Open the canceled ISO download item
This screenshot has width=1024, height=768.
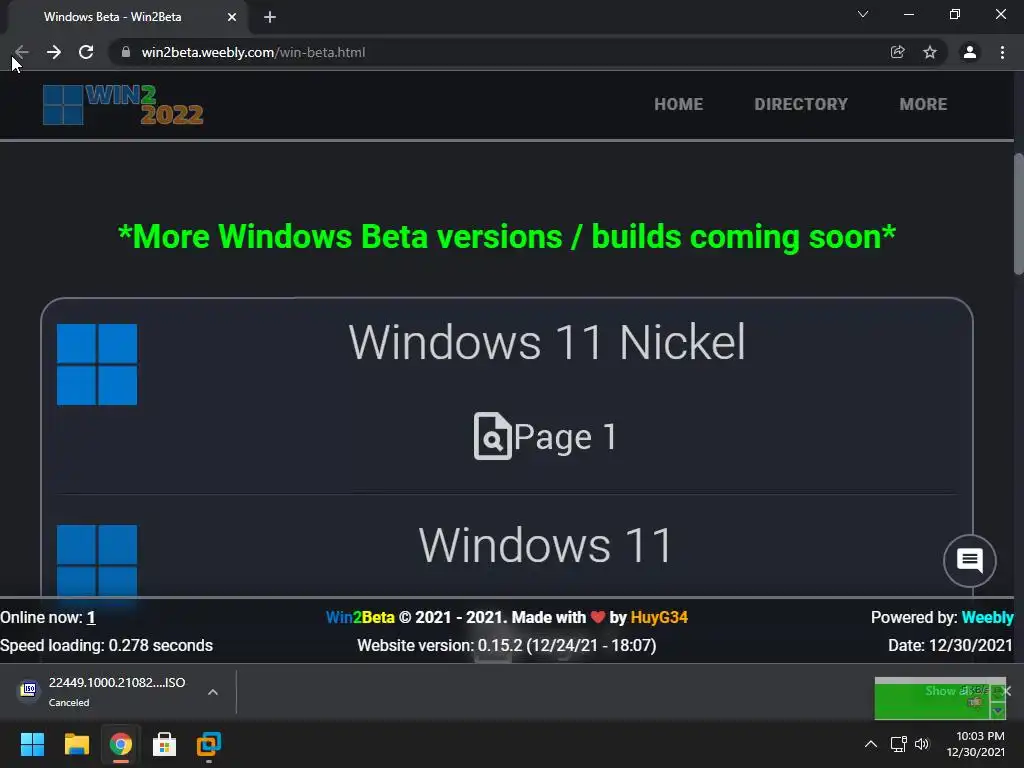pyautogui.click(x=118, y=692)
